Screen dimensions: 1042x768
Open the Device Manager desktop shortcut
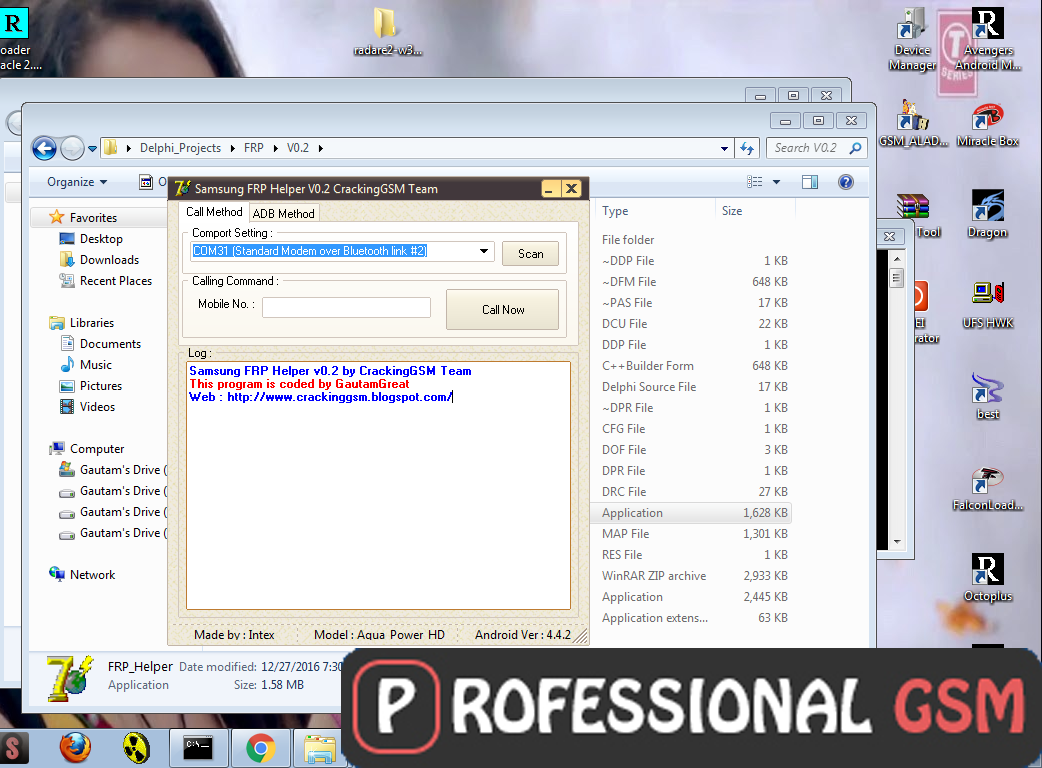coord(912,39)
